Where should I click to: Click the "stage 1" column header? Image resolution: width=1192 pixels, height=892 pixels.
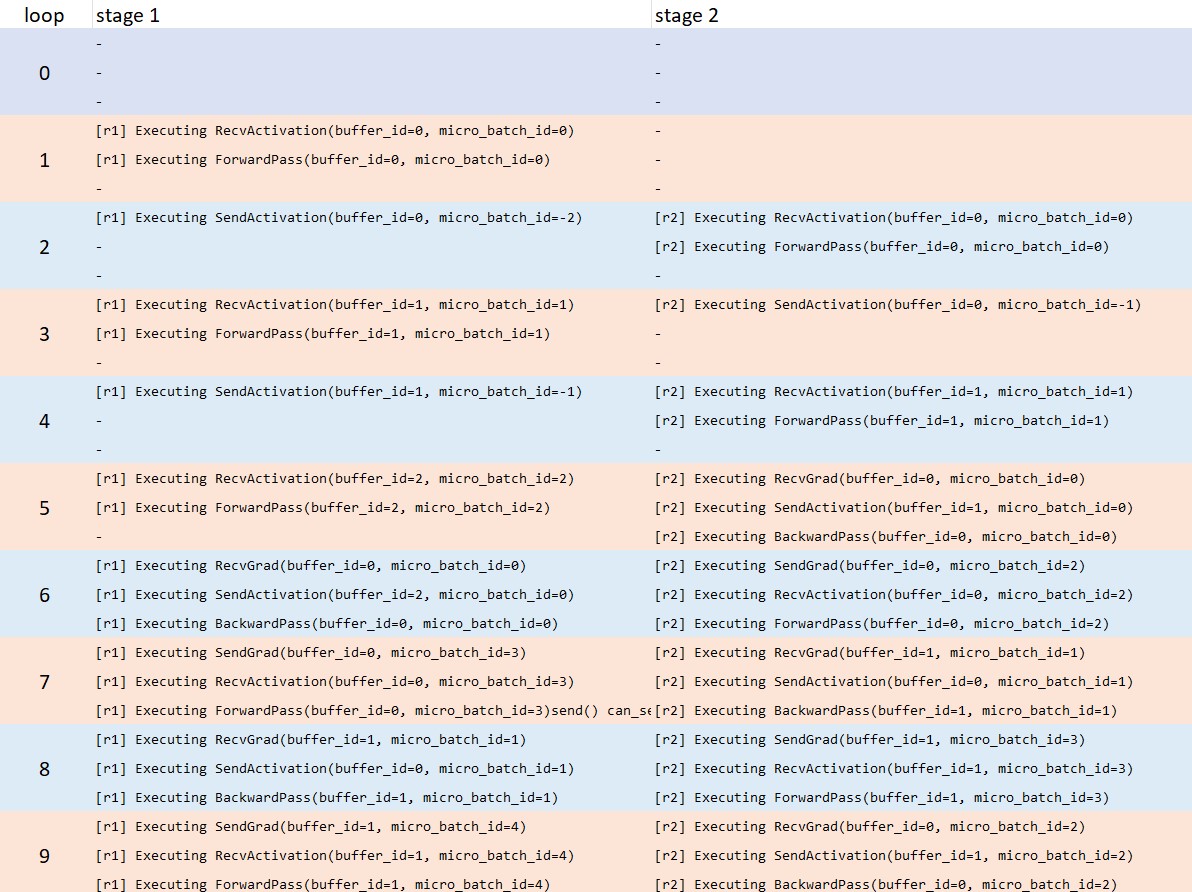click(128, 15)
